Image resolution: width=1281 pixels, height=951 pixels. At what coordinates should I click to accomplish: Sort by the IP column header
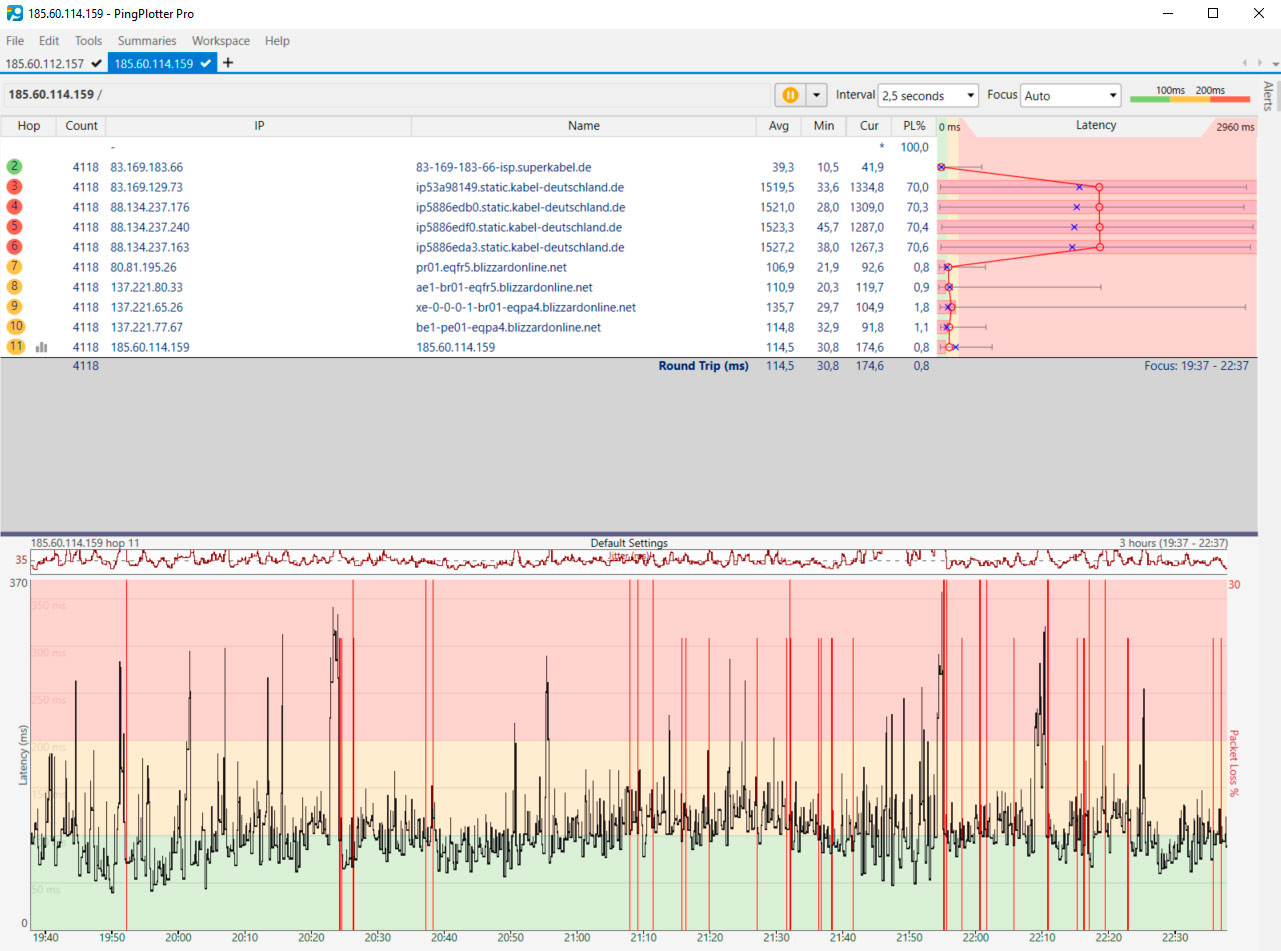259,126
